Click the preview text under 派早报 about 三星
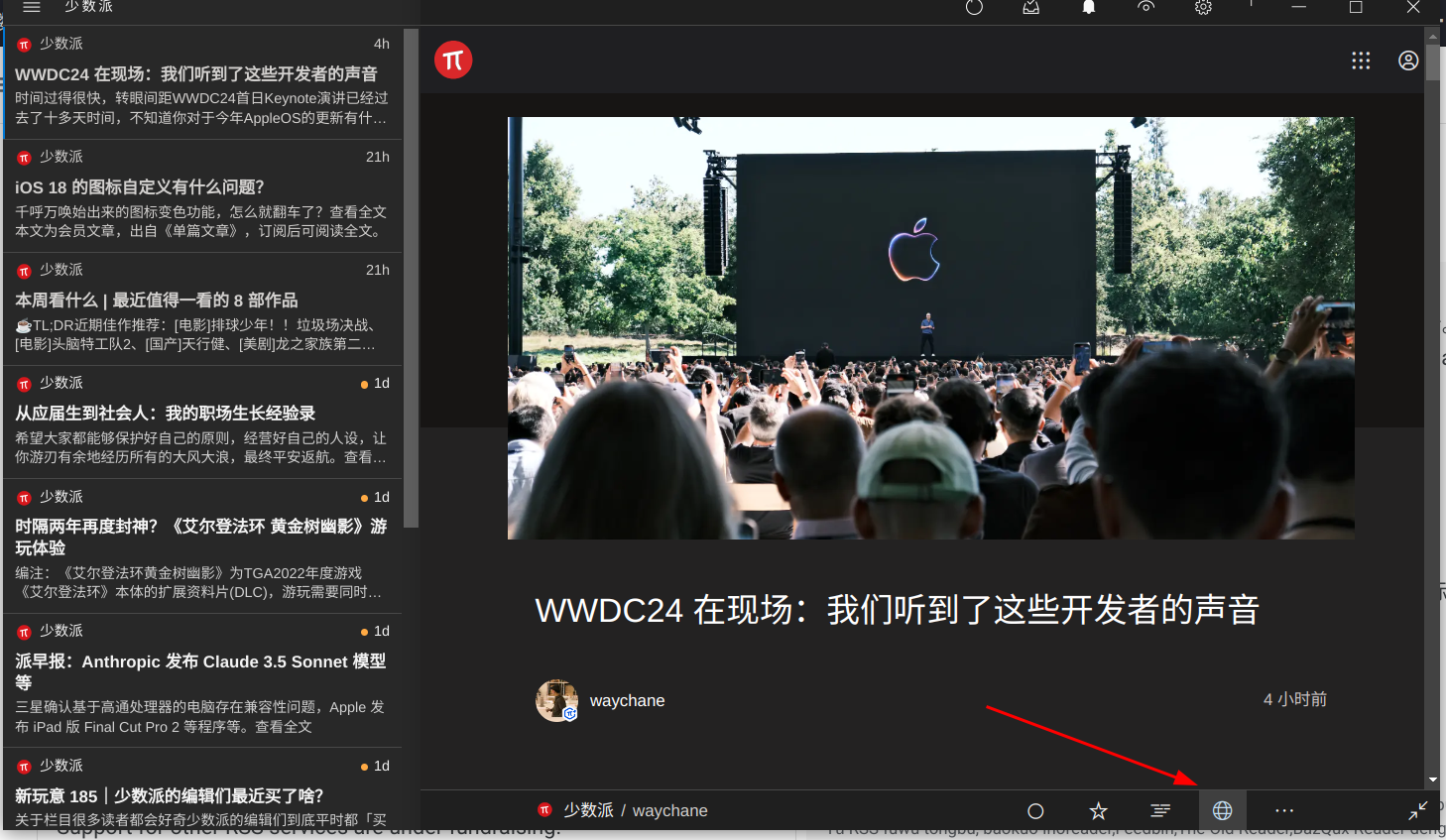Image resolution: width=1446 pixels, height=840 pixels. [199, 716]
